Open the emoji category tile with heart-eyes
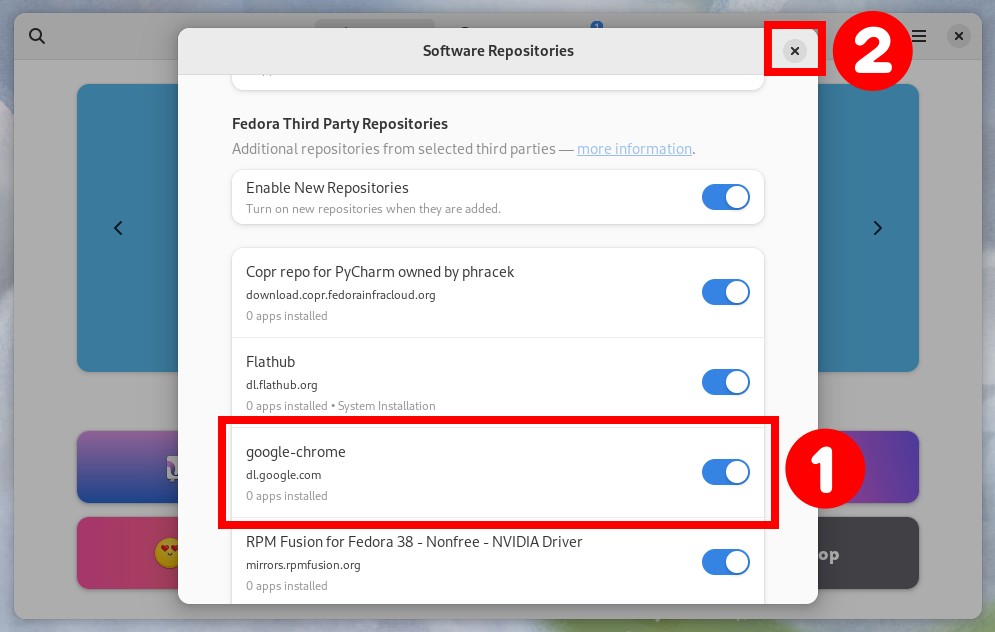The width and height of the screenshot is (995, 632). (128, 553)
